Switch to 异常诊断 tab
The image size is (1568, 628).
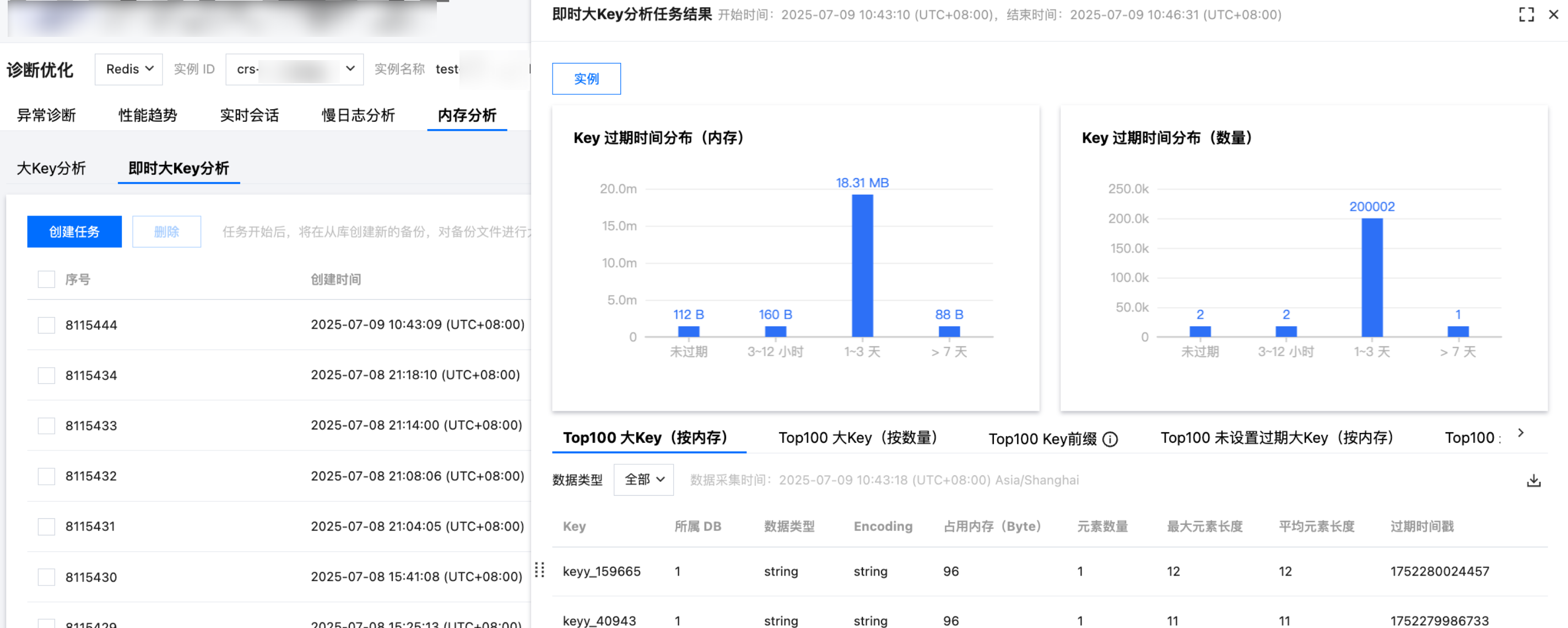point(46,115)
